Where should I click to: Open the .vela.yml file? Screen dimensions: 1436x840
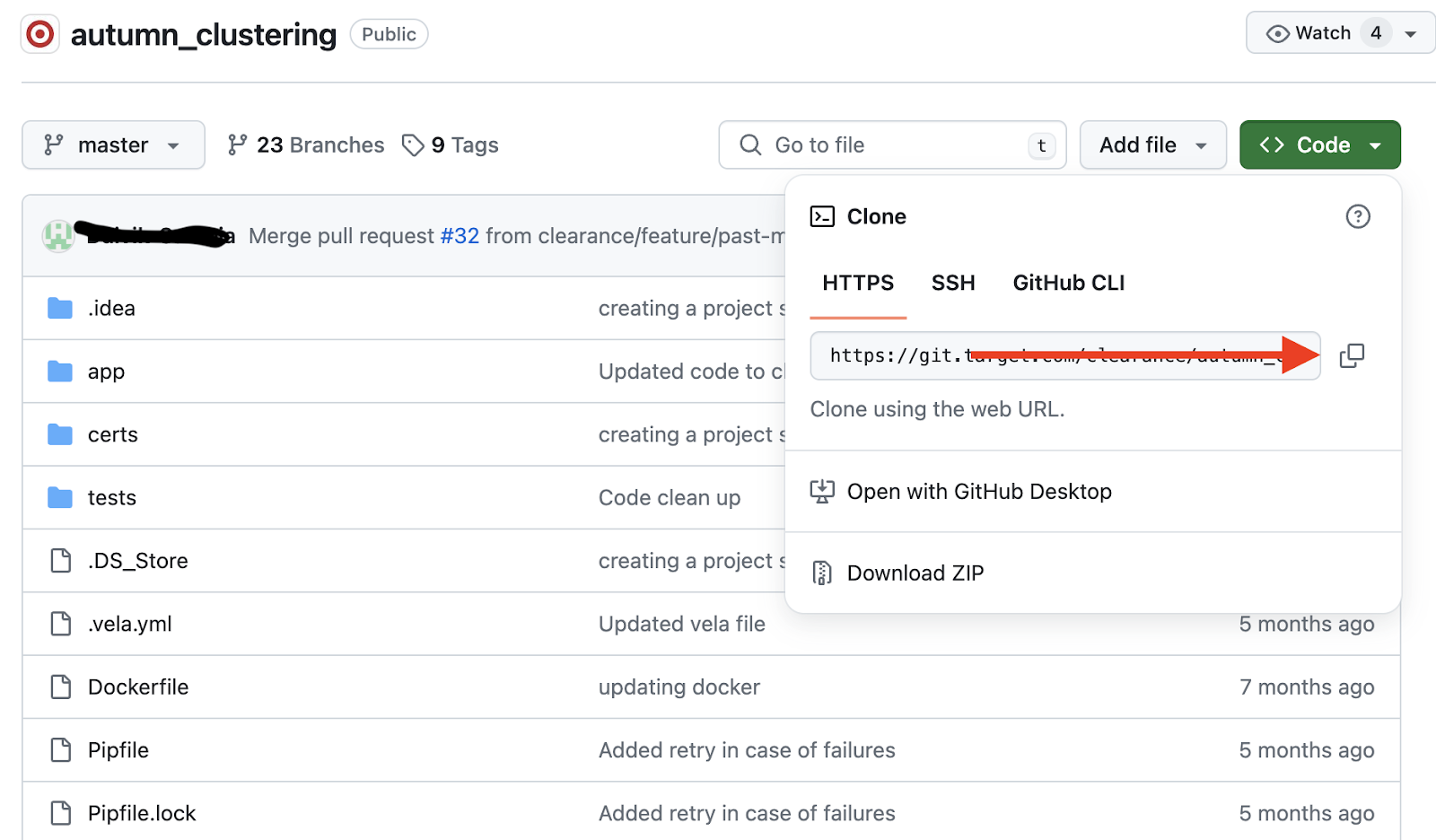tap(129, 625)
